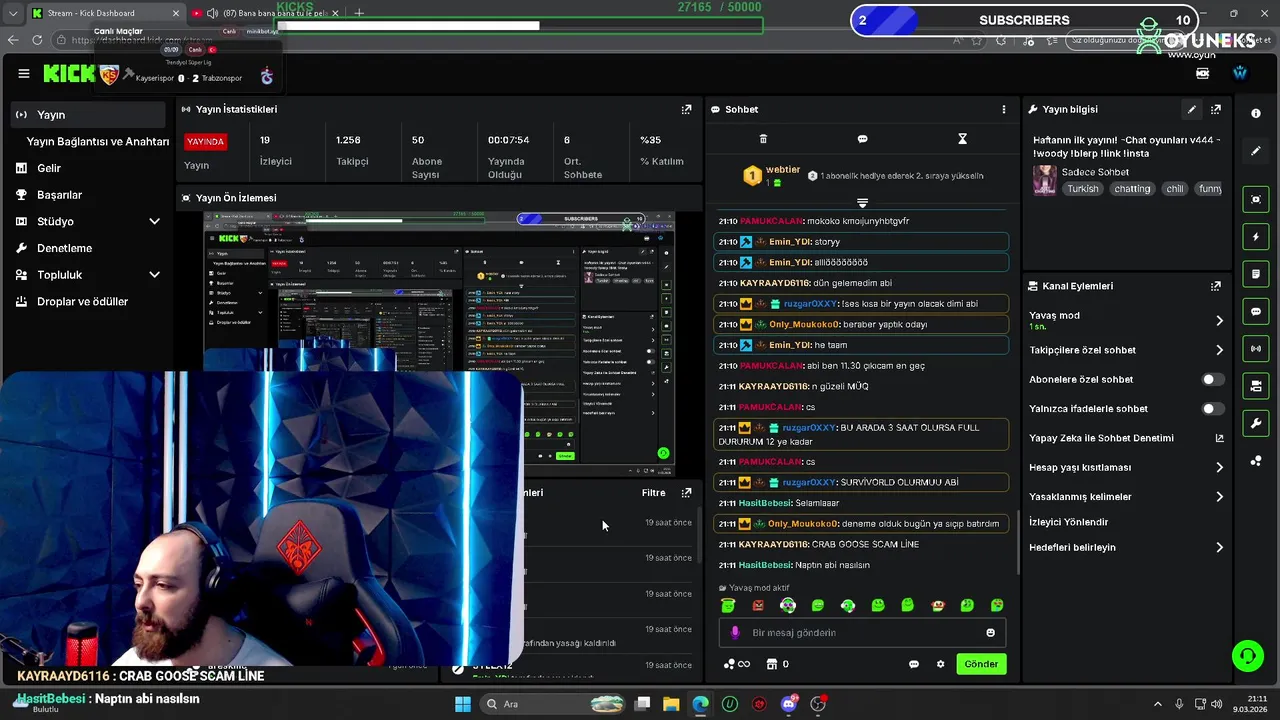Image resolution: width=1280 pixels, height=720 pixels.
Task: Click the speech bubble icon below Sohbet header
Action: point(862,139)
